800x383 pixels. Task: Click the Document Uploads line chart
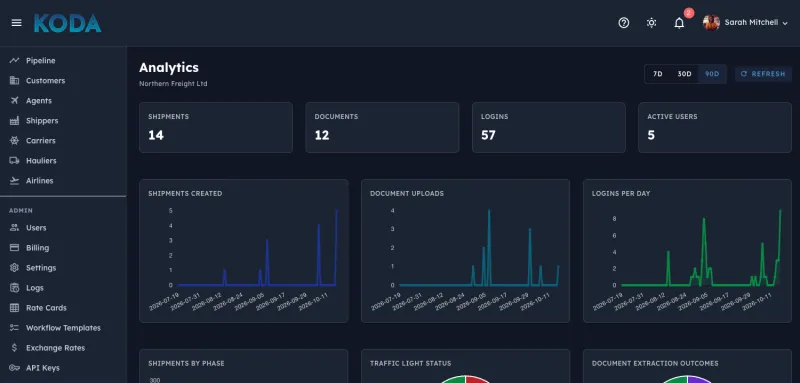(x=465, y=251)
